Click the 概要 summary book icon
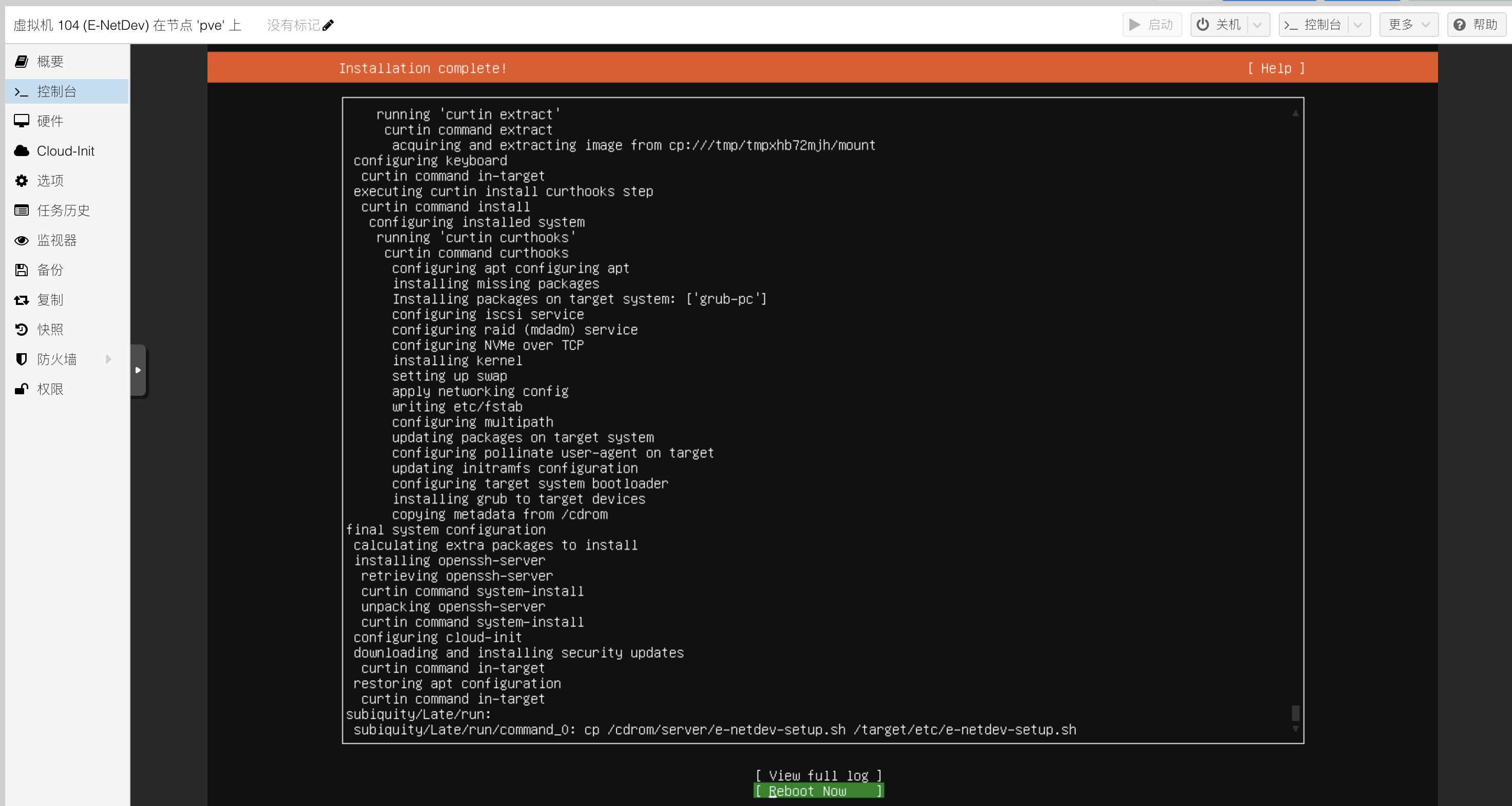Image resolution: width=1512 pixels, height=806 pixels. (x=22, y=62)
